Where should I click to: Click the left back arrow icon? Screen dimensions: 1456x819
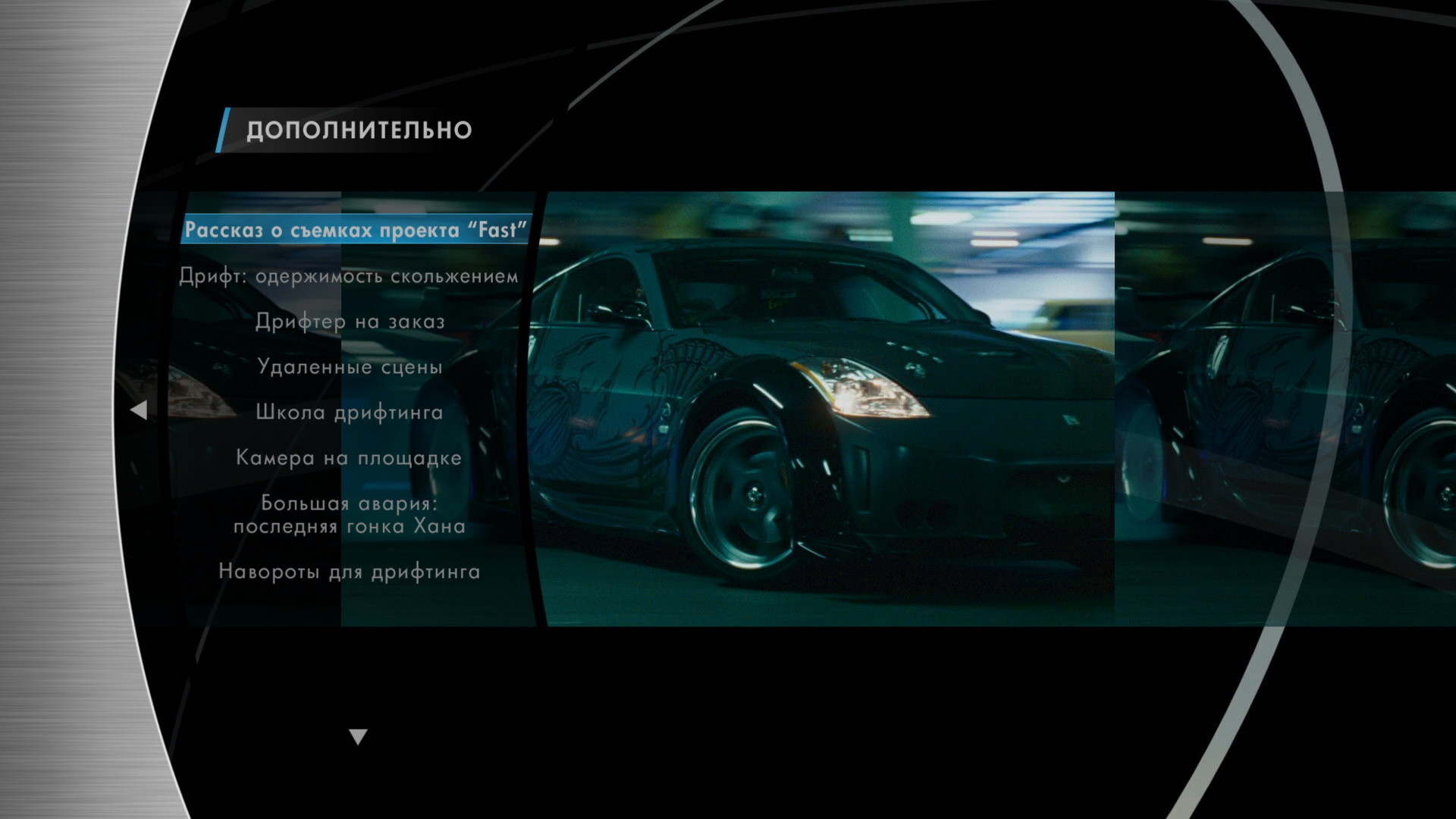coord(139,410)
